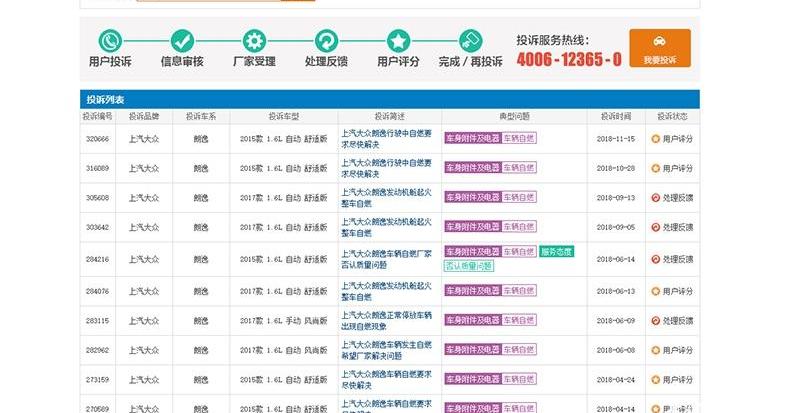Open complaint 283115 summary link

click(387, 321)
